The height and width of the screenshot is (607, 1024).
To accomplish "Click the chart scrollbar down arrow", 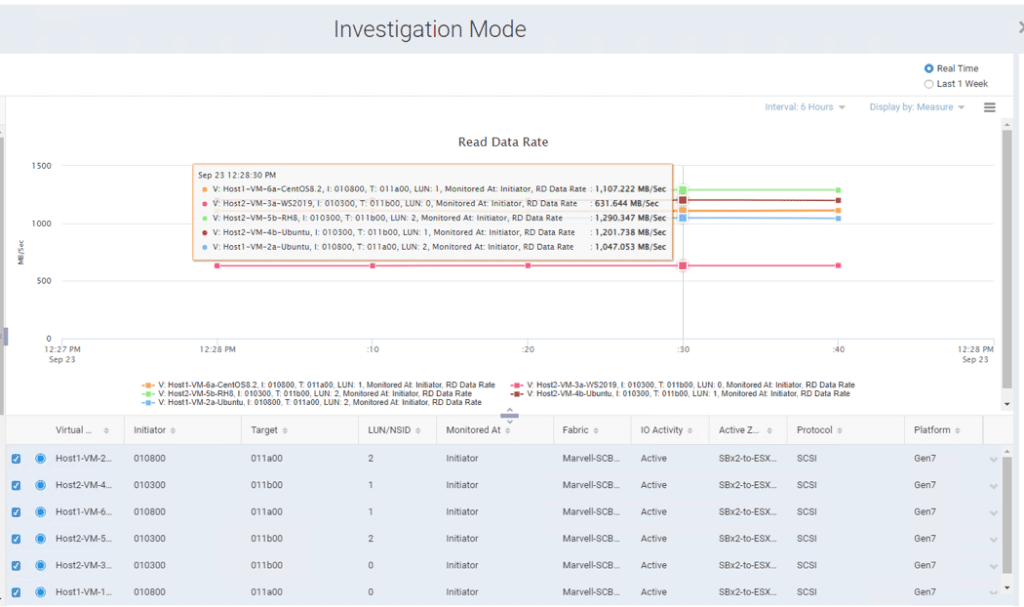I will (x=1007, y=404).
